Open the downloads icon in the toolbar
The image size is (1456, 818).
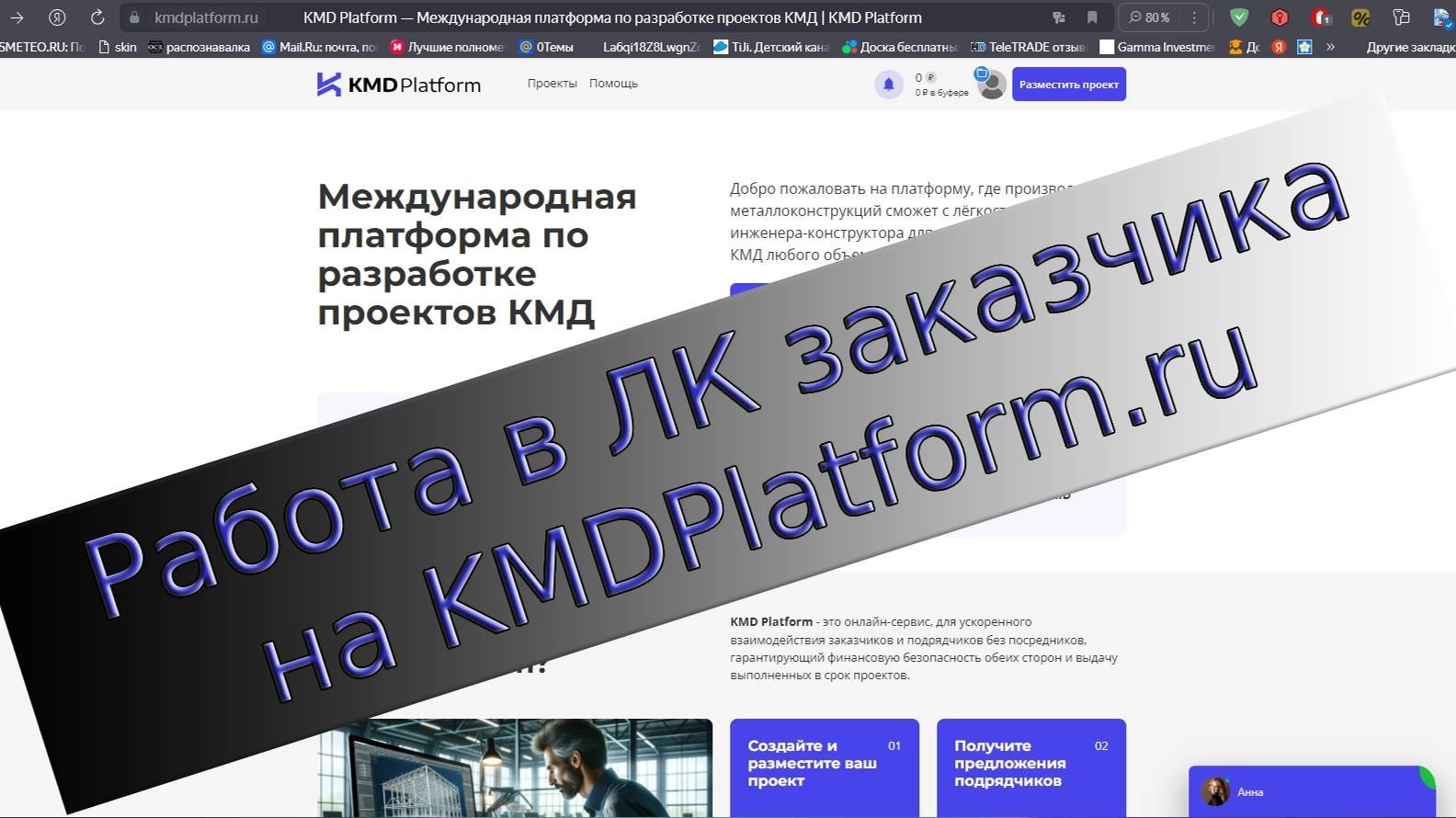tap(1442, 17)
